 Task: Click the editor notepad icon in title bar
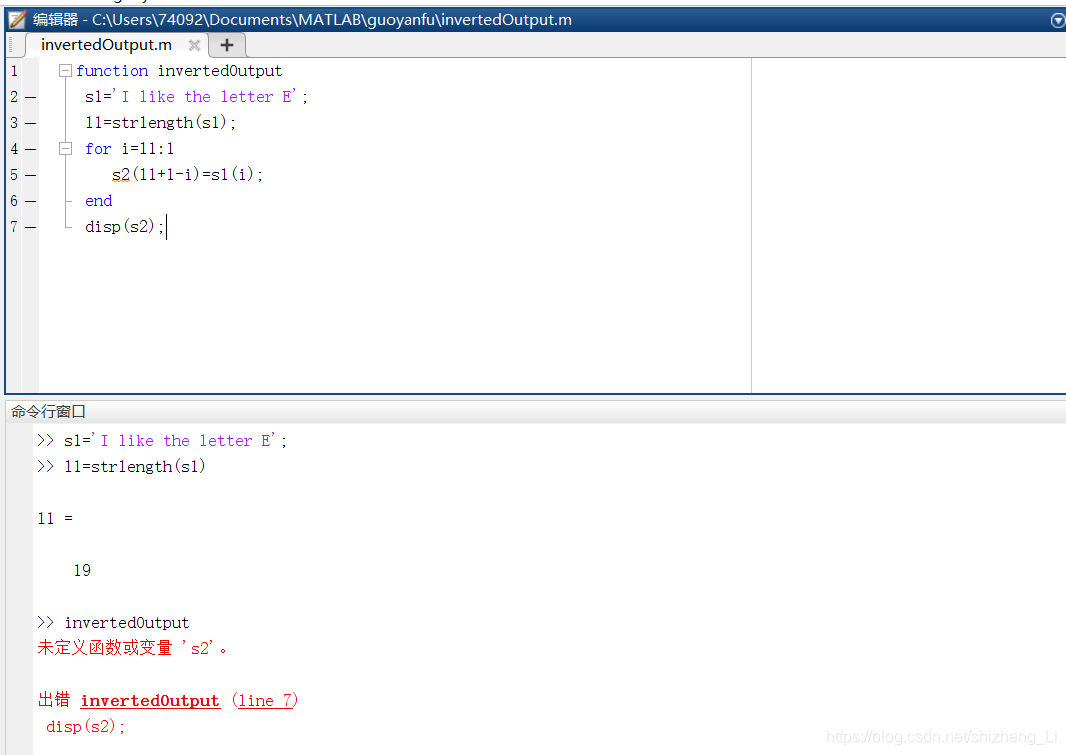tap(18, 20)
